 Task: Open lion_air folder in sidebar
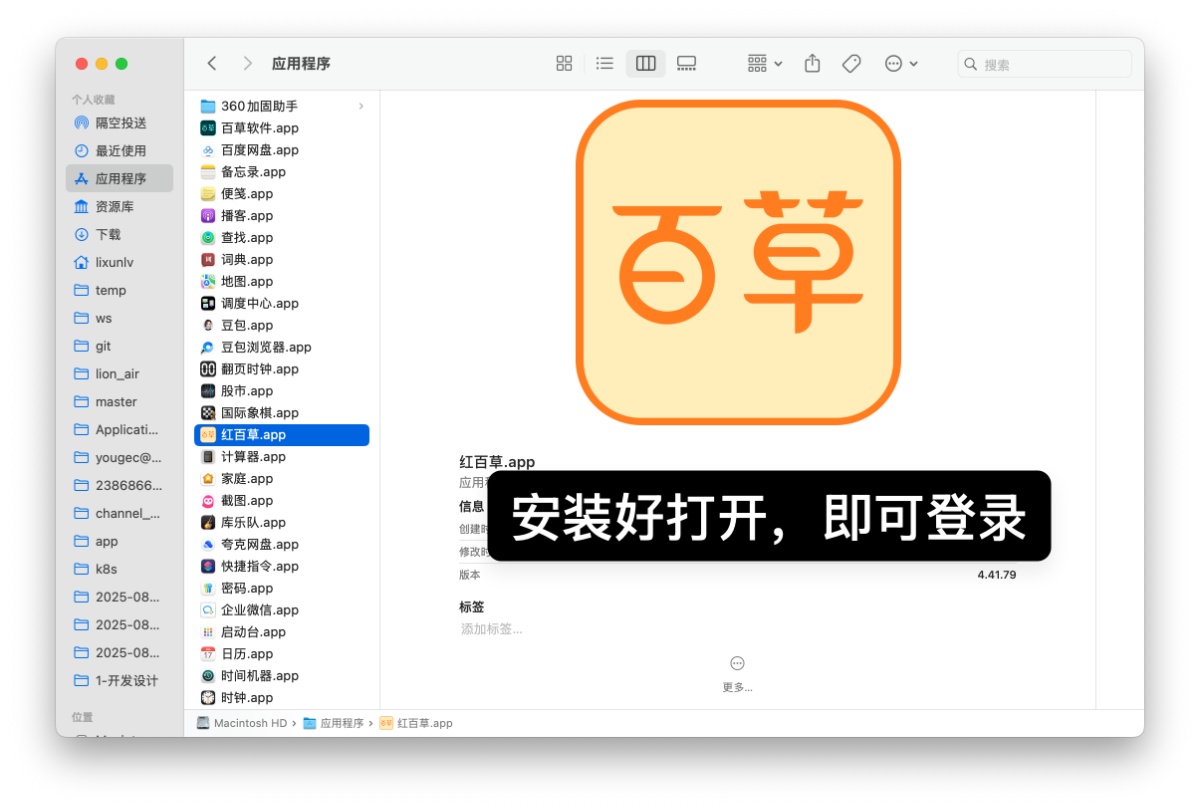click(x=120, y=374)
